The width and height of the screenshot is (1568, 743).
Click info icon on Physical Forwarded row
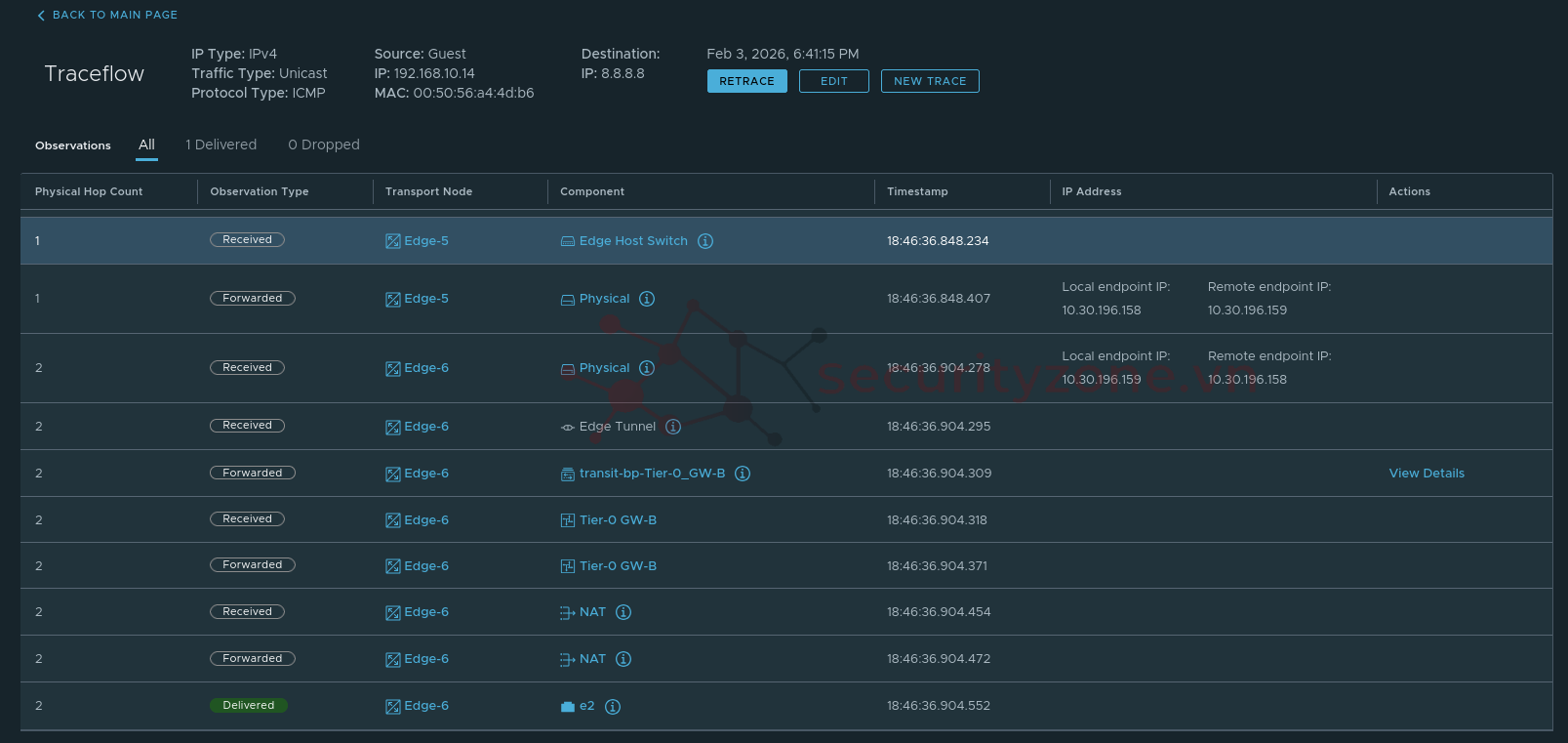647,299
